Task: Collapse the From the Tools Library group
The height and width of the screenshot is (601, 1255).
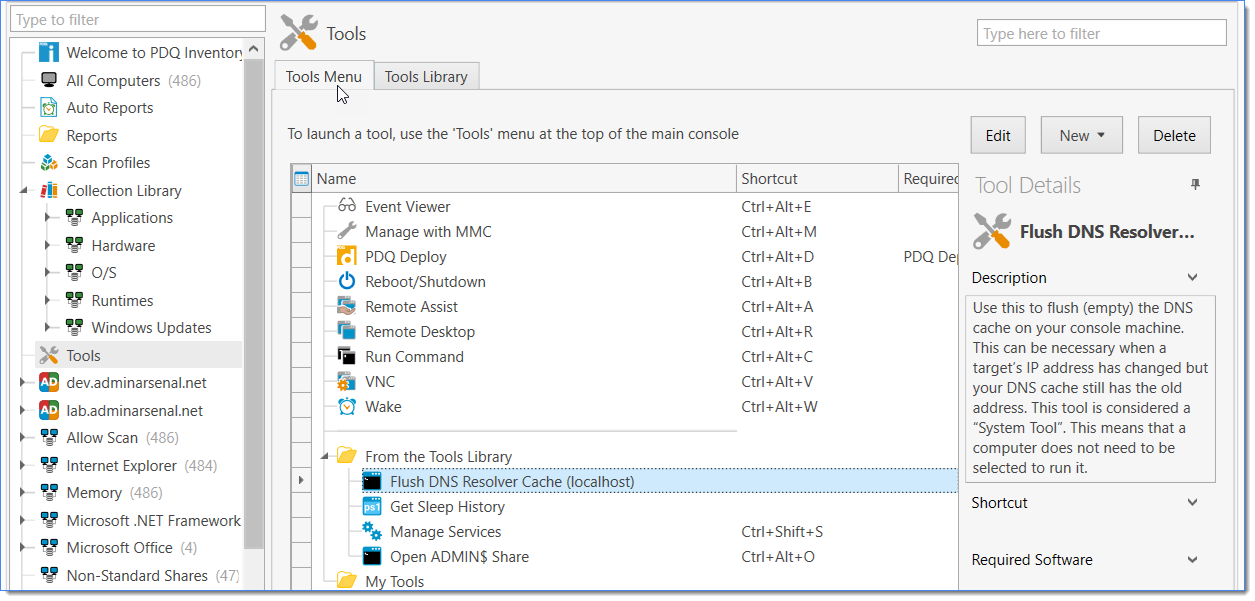Action: click(x=323, y=457)
